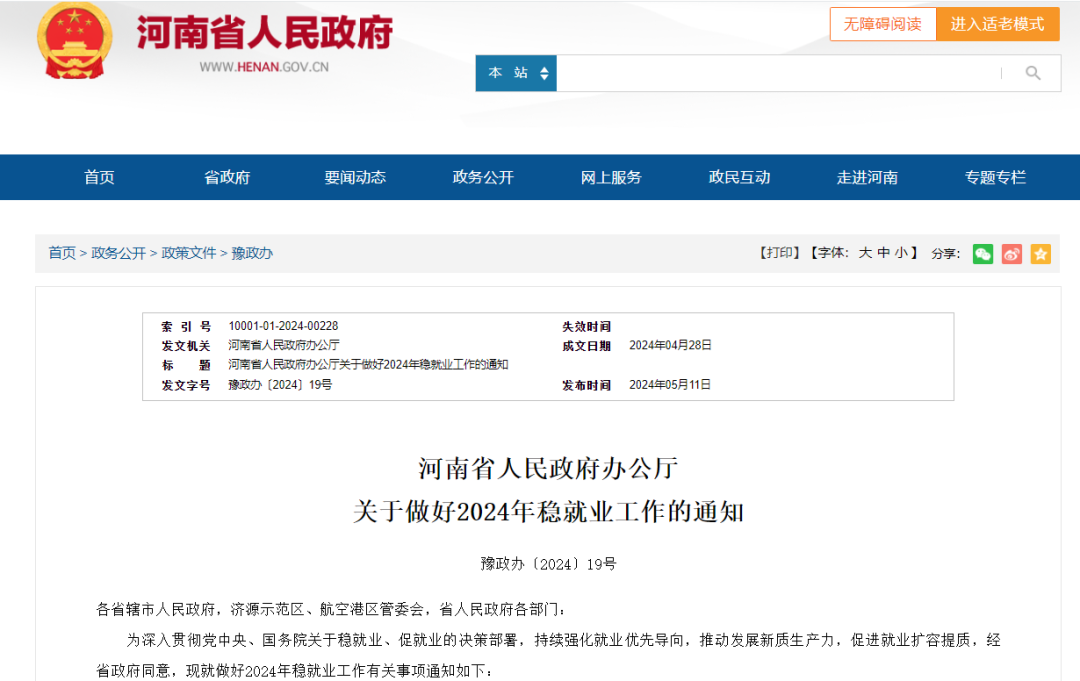The width and height of the screenshot is (1080, 681).
Task: Click the national emblem site logo
Action: click(x=74, y=42)
